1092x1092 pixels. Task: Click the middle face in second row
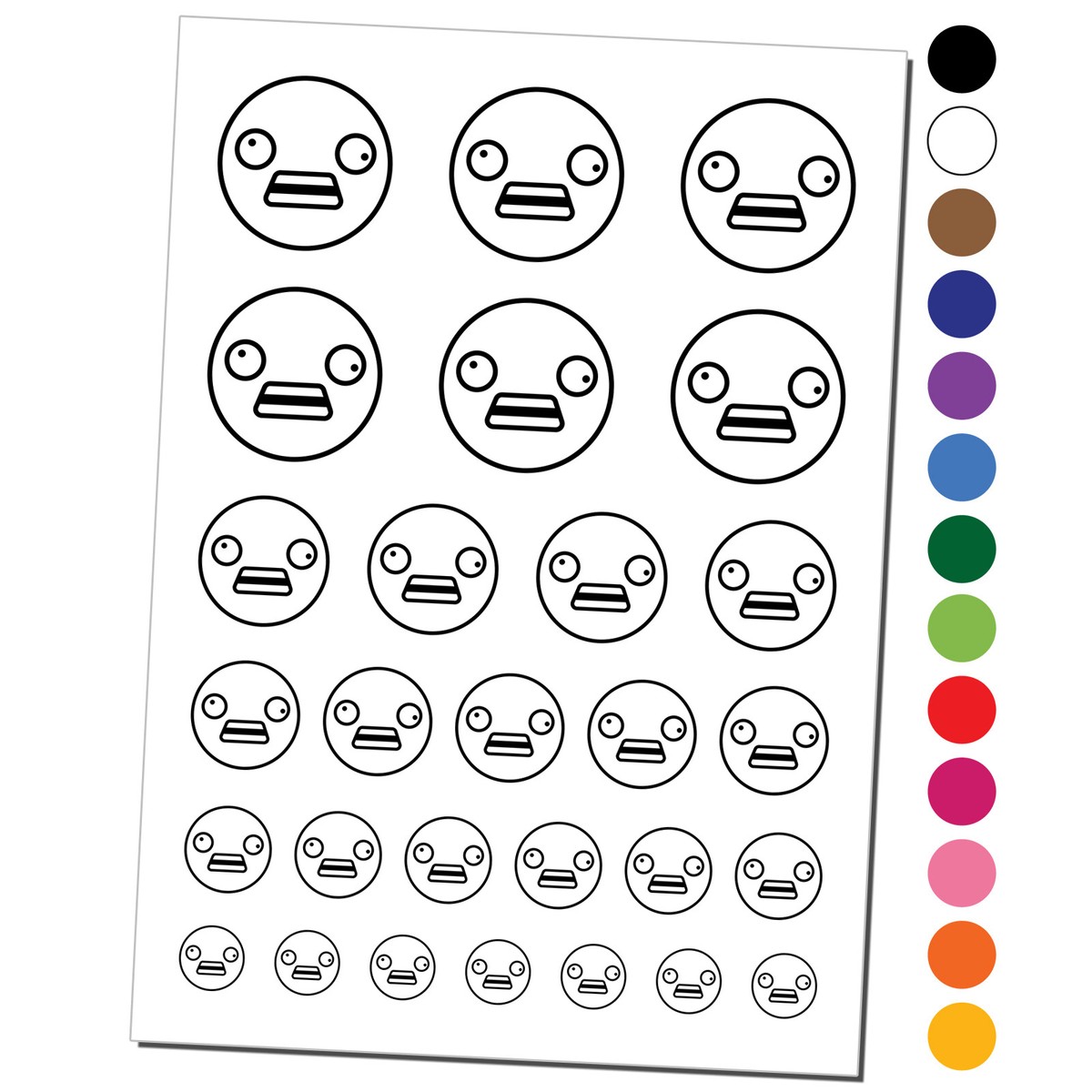(x=527, y=385)
